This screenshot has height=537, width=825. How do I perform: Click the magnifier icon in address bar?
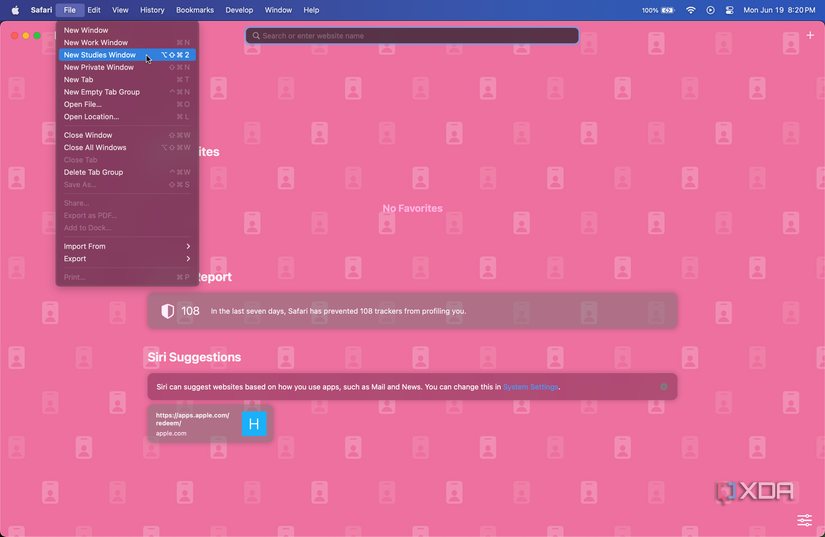coord(256,36)
